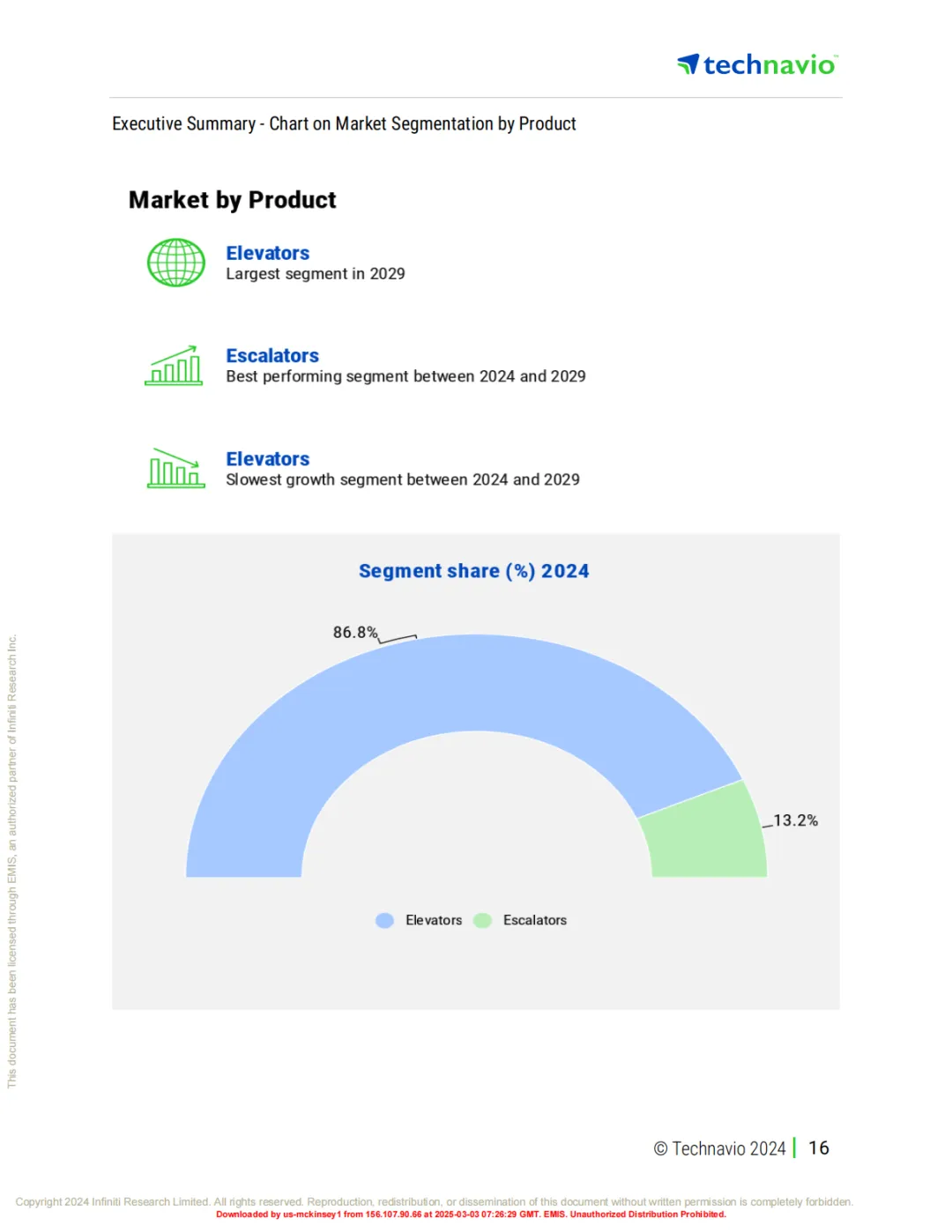The height and width of the screenshot is (1232, 952).
Task: Click the 13.2% data label
Action: pos(796,820)
